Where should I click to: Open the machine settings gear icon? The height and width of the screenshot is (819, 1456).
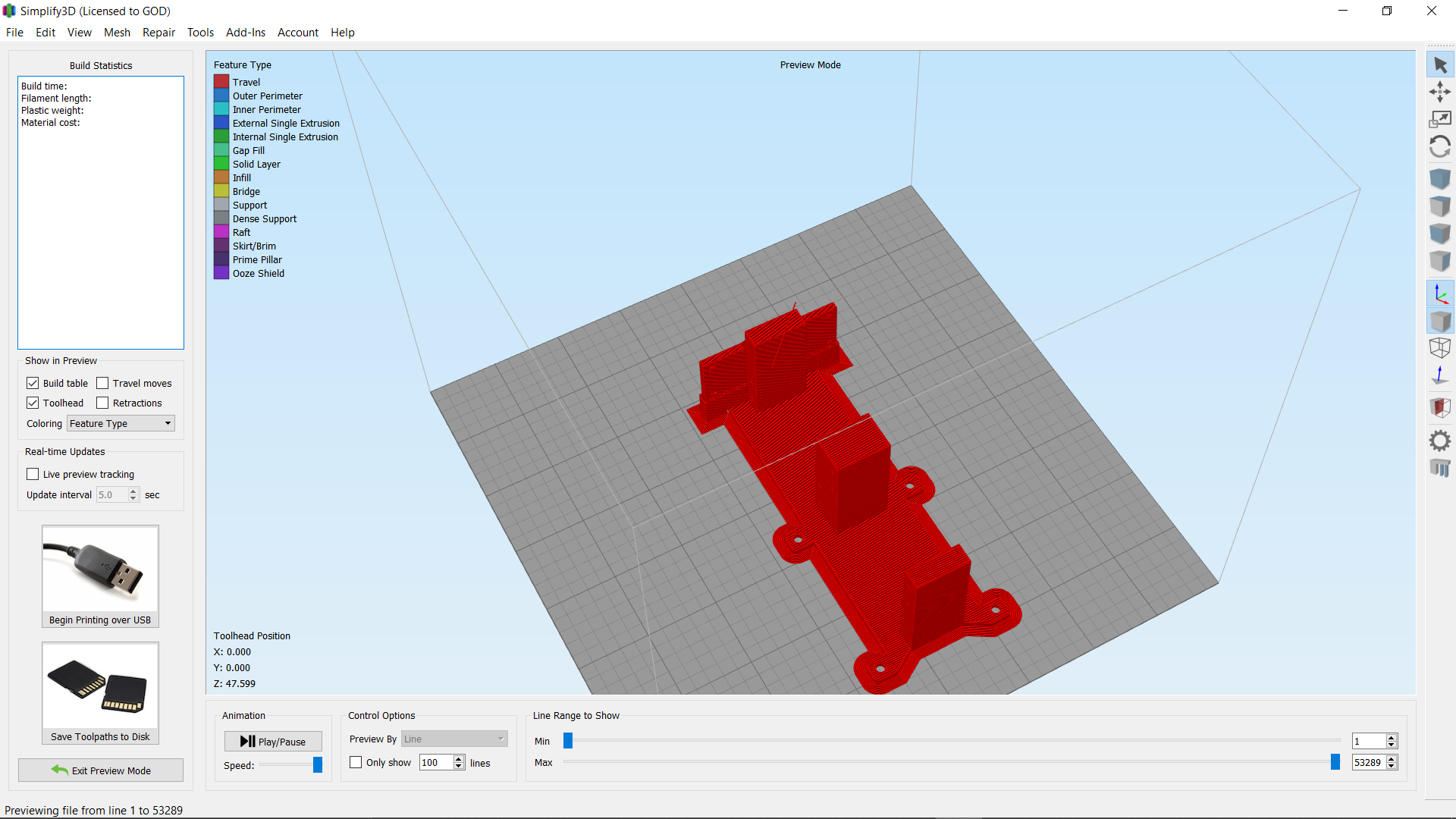(1440, 440)
